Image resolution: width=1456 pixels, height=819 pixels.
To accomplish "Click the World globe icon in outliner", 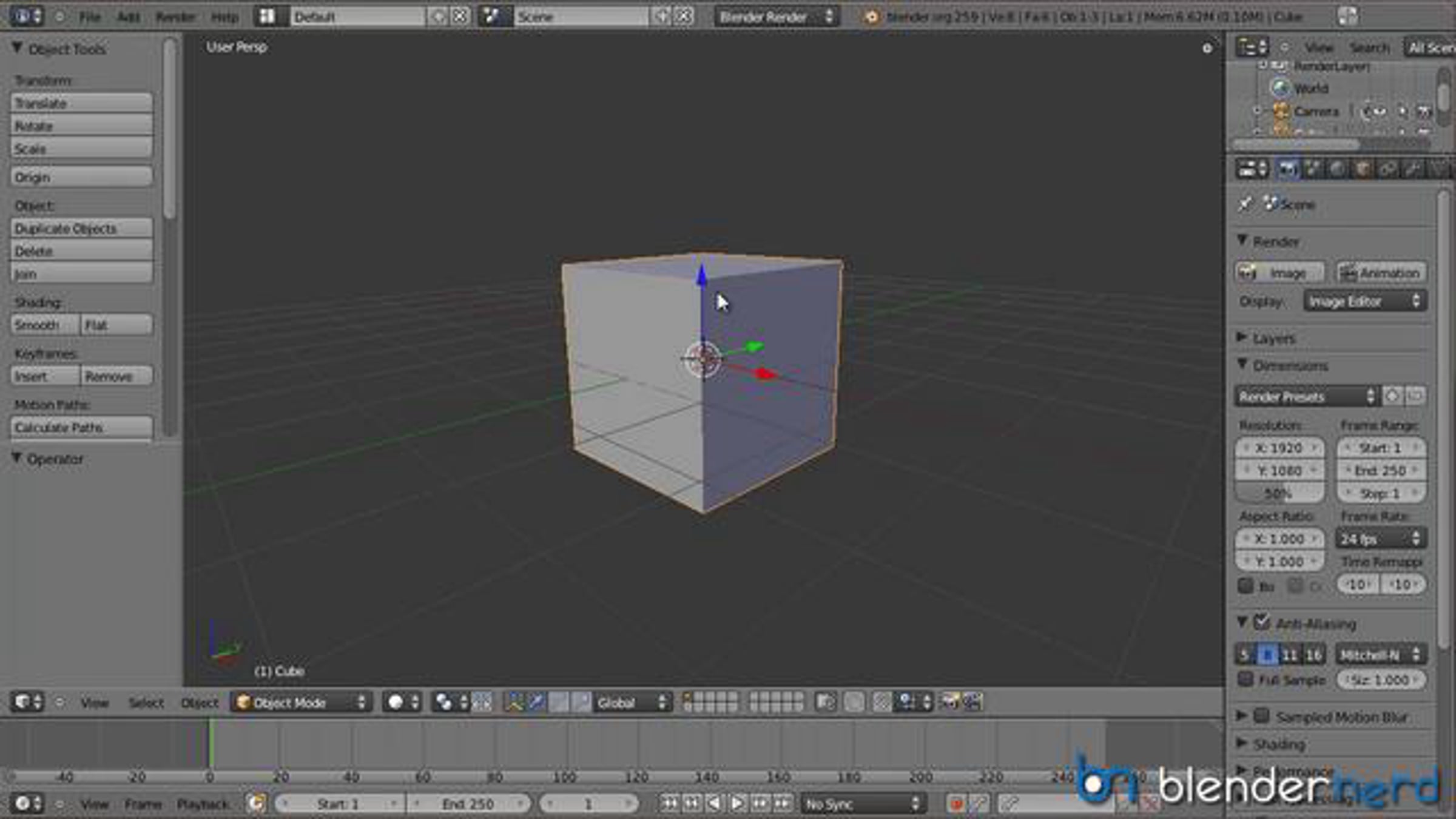I will (x=1281, y=89).
